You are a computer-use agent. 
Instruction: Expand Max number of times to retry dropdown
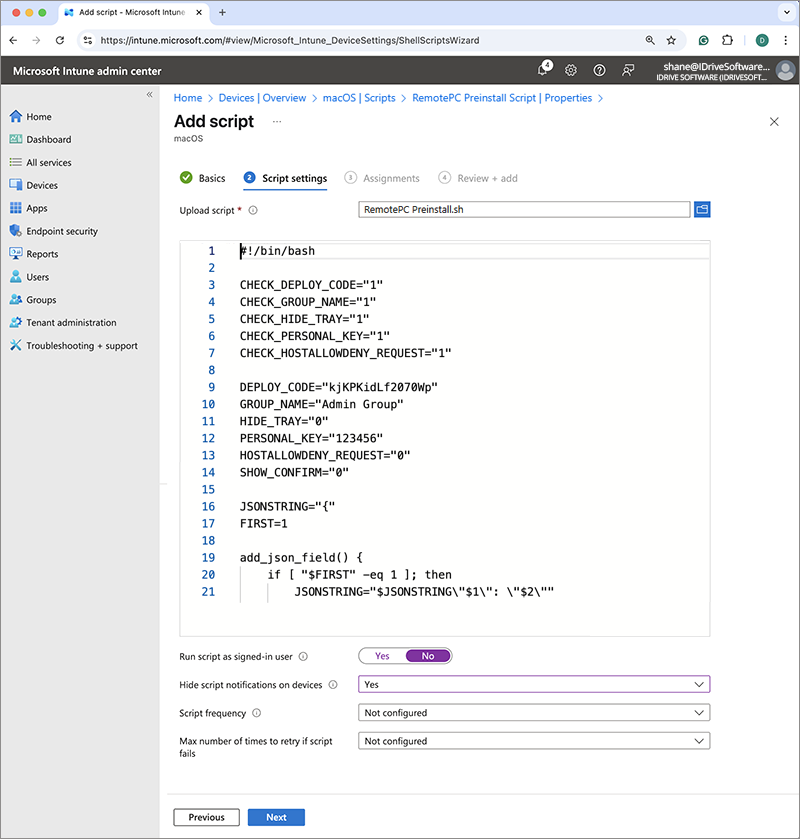[534, 741]
